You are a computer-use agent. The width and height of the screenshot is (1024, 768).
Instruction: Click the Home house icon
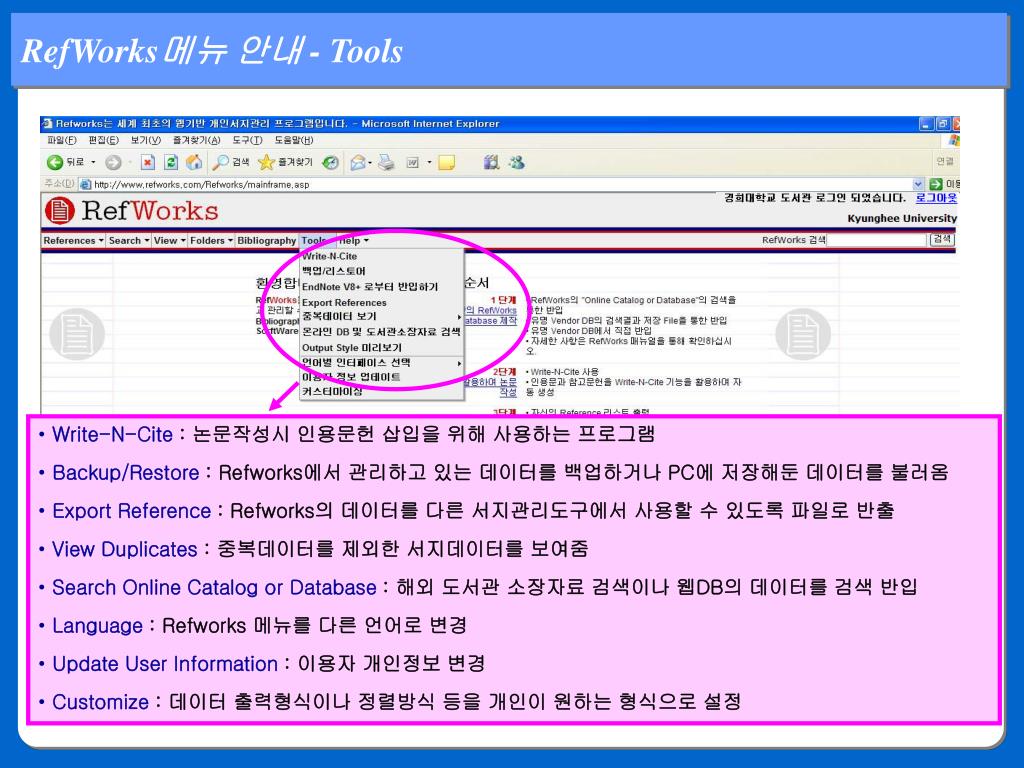tap(193, 162)
